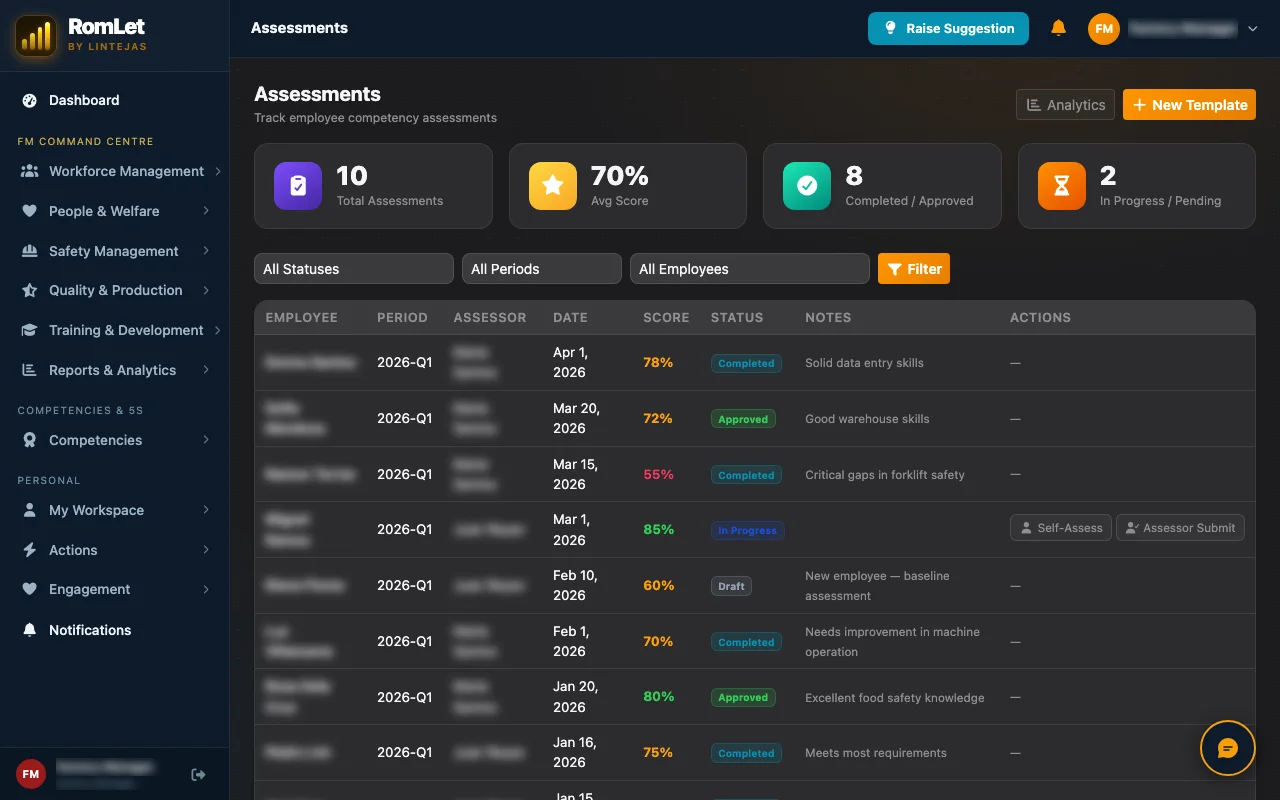Image resolution: width=1280 pixels, height=800 pixels.
Task: Click the purple clipboard Total Assessments icon
Action: point(298,186)
